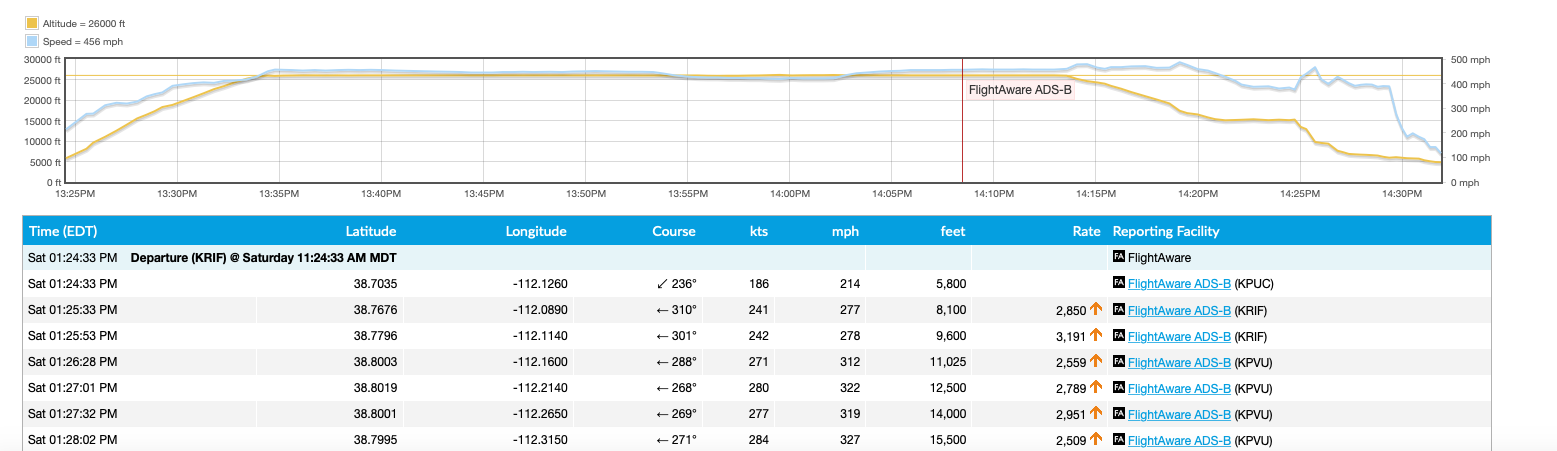Click the FA icon in the 01:28:02 PM row
1557x451 pixels.
tap(1119, 439)
